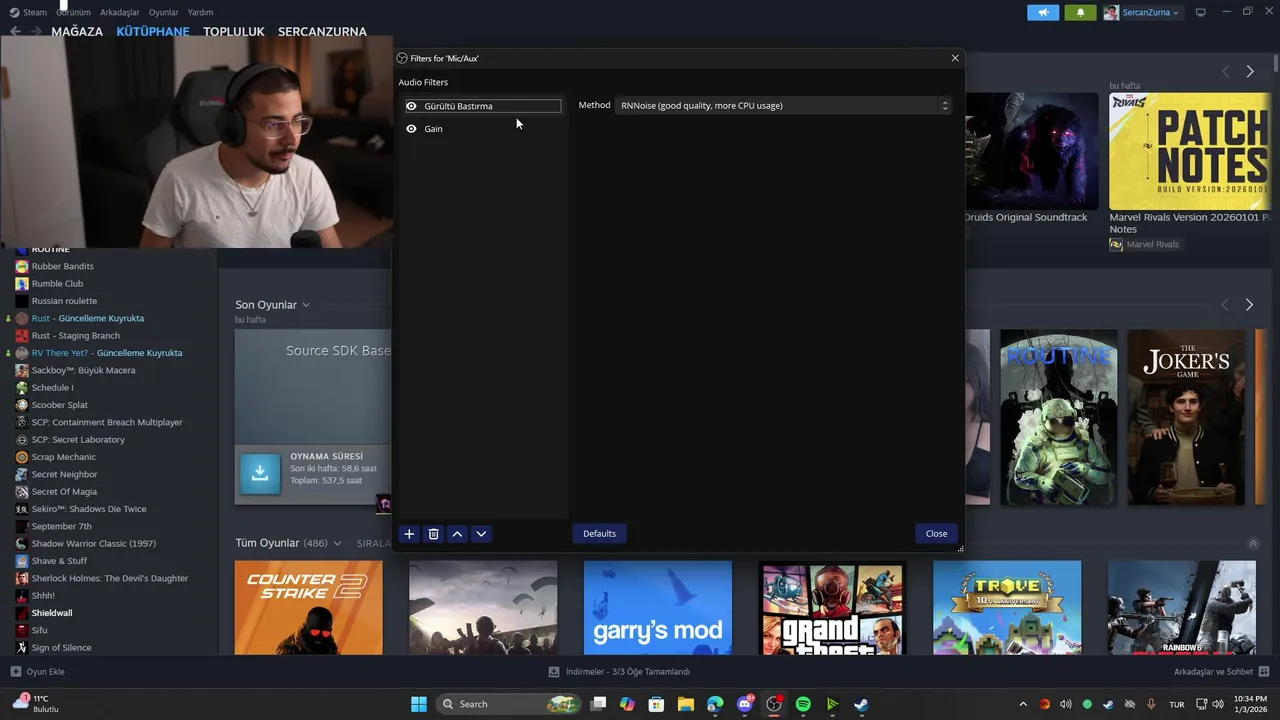
Task: Toggle visibility of the Gain filter
Action: pyautogui.click(x=411, y=129)
